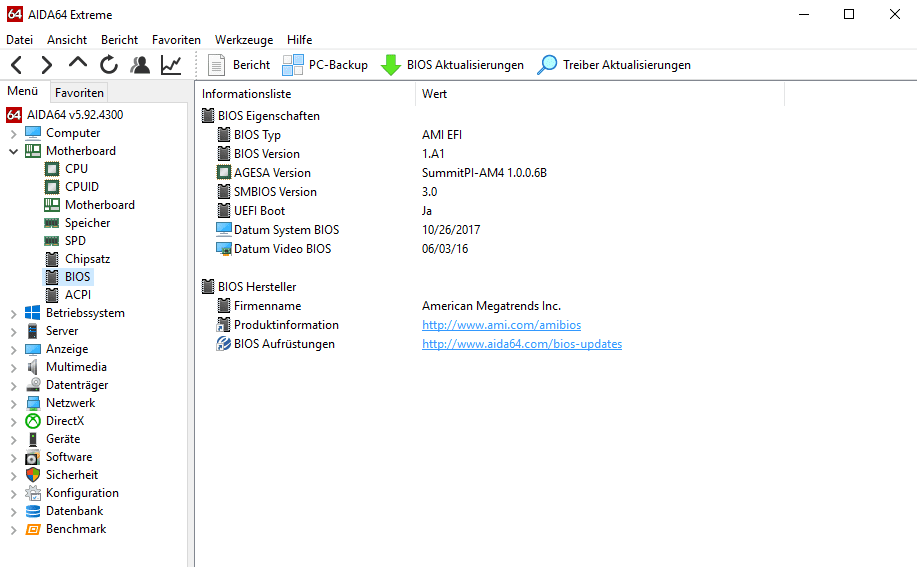Select the AIDA64 v5.92.4300 root node
Screen dimensions: 917x567
point(75,115)
